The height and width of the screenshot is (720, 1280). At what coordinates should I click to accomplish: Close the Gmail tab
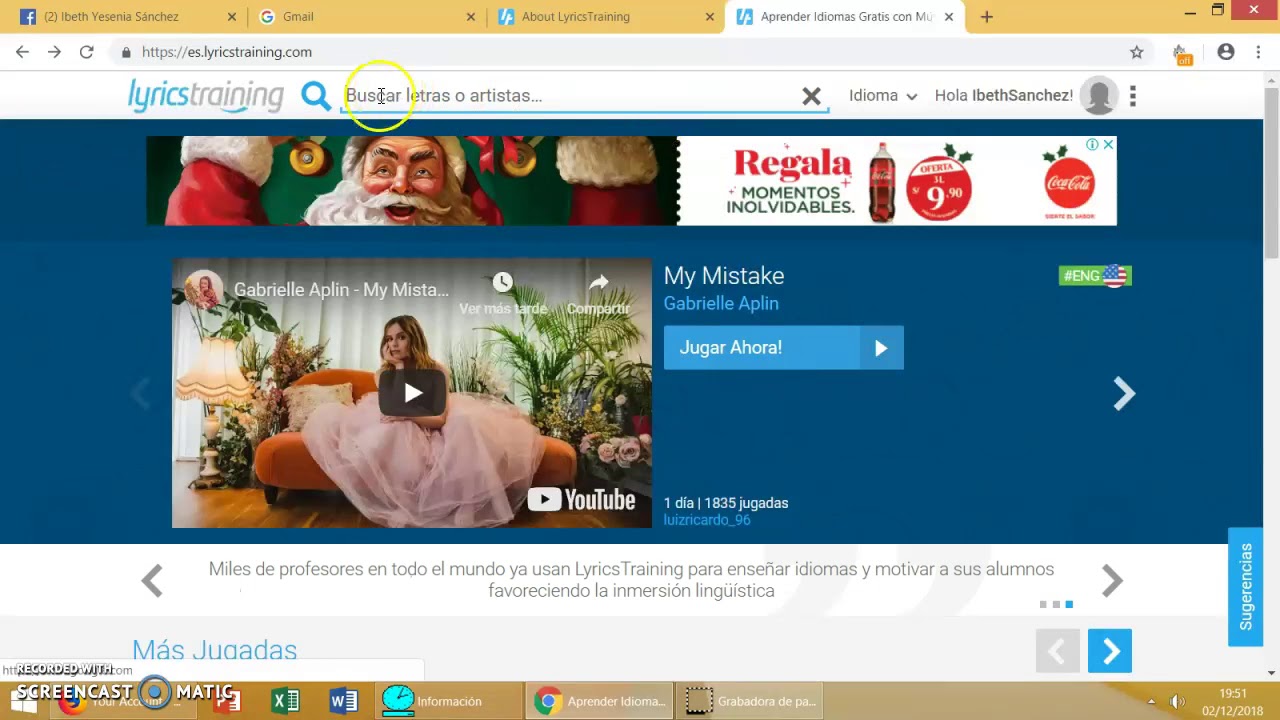pos(471,17)
